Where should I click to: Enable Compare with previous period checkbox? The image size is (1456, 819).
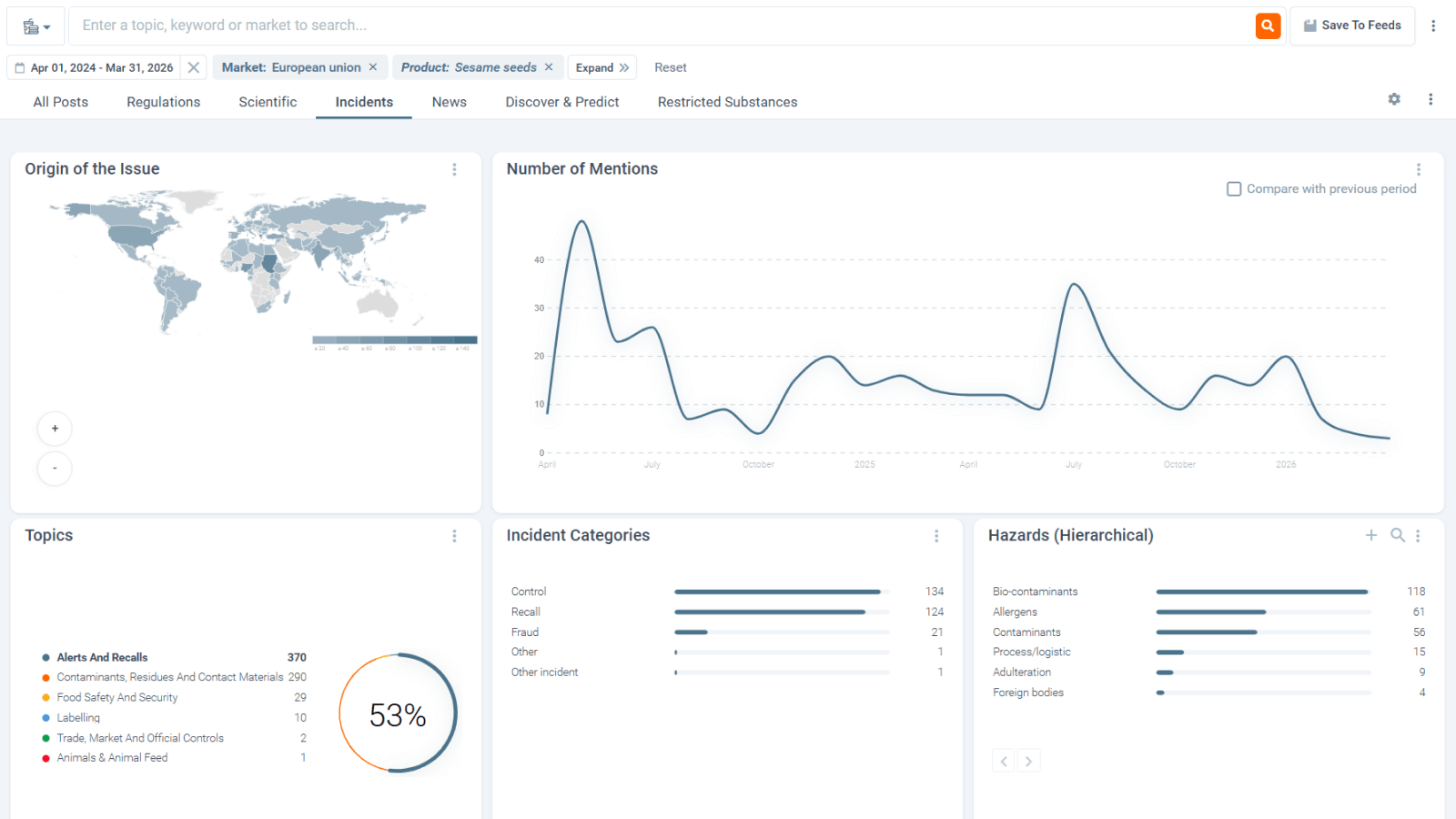(x=1234, y=189)
